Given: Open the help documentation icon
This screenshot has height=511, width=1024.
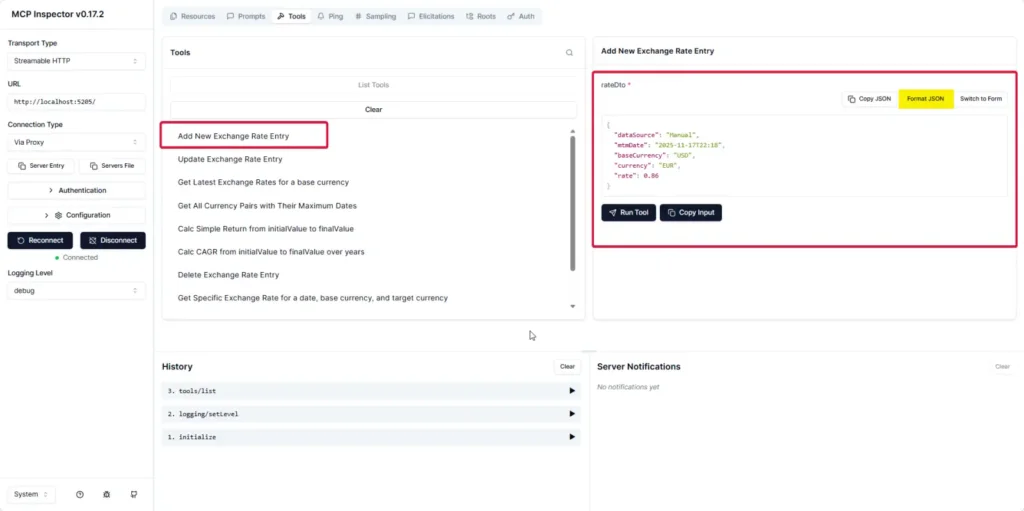Looking at the screenshot, I should pos(80,494).
